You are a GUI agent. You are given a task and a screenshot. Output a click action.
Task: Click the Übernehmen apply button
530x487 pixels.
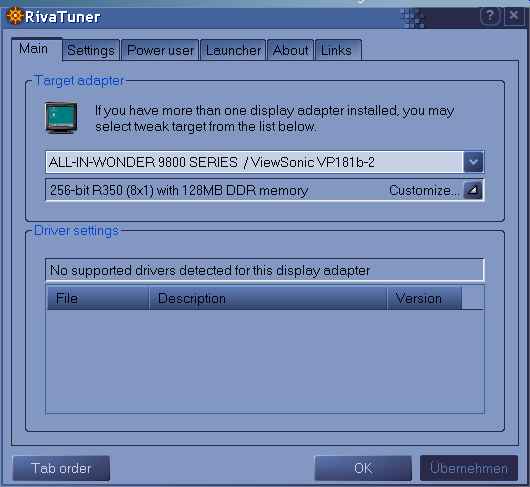click(469, 468)
